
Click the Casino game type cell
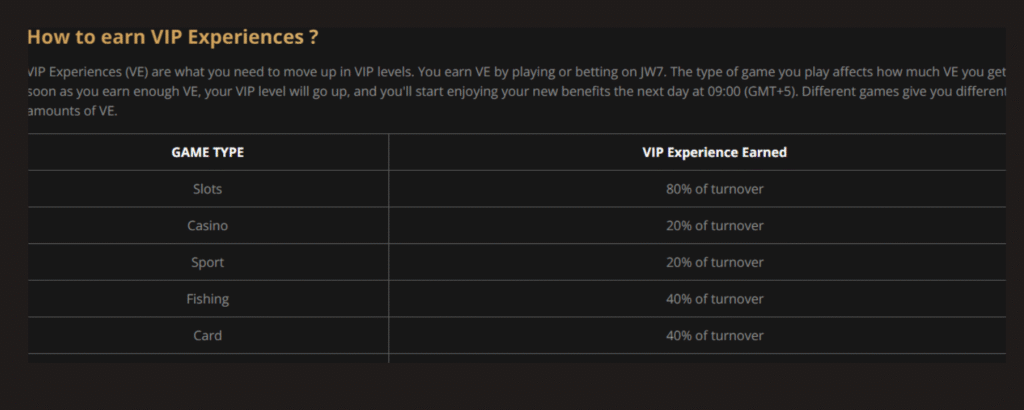(208, 226)
